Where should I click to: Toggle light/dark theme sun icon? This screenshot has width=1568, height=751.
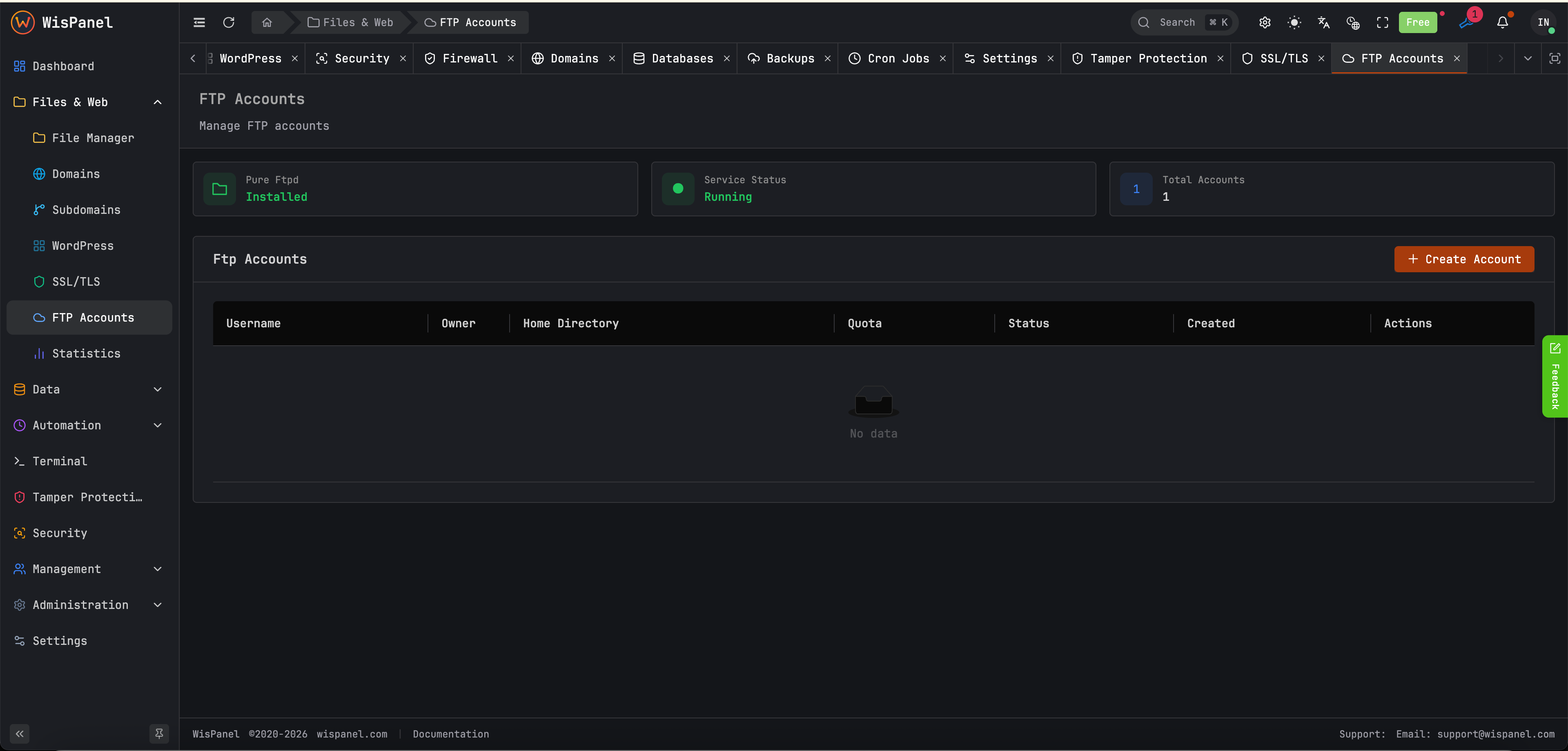tap(1294, 22)
